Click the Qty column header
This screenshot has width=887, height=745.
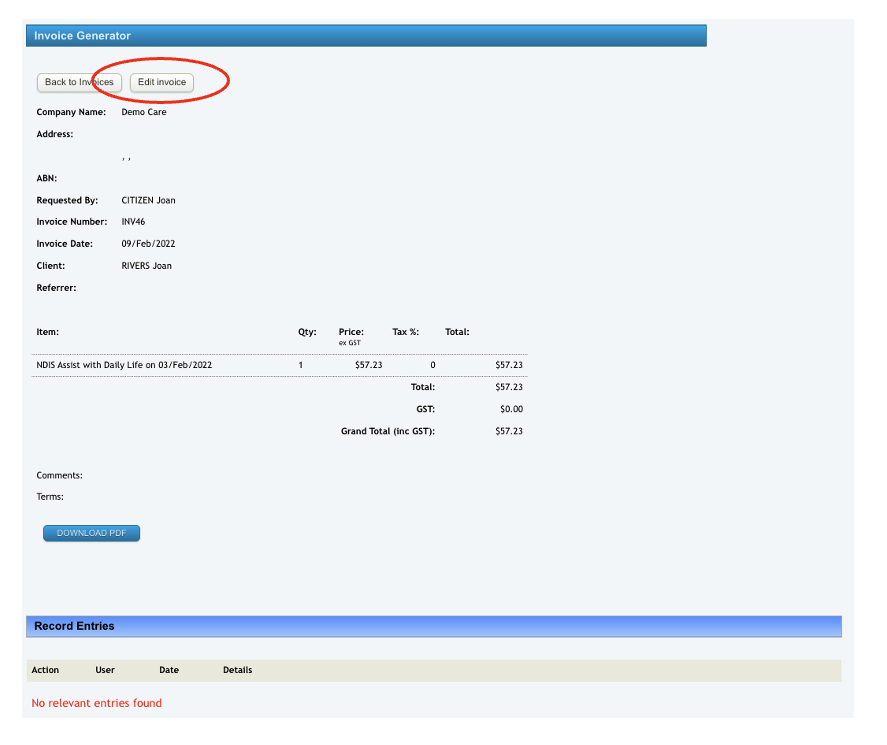point(307,332)
